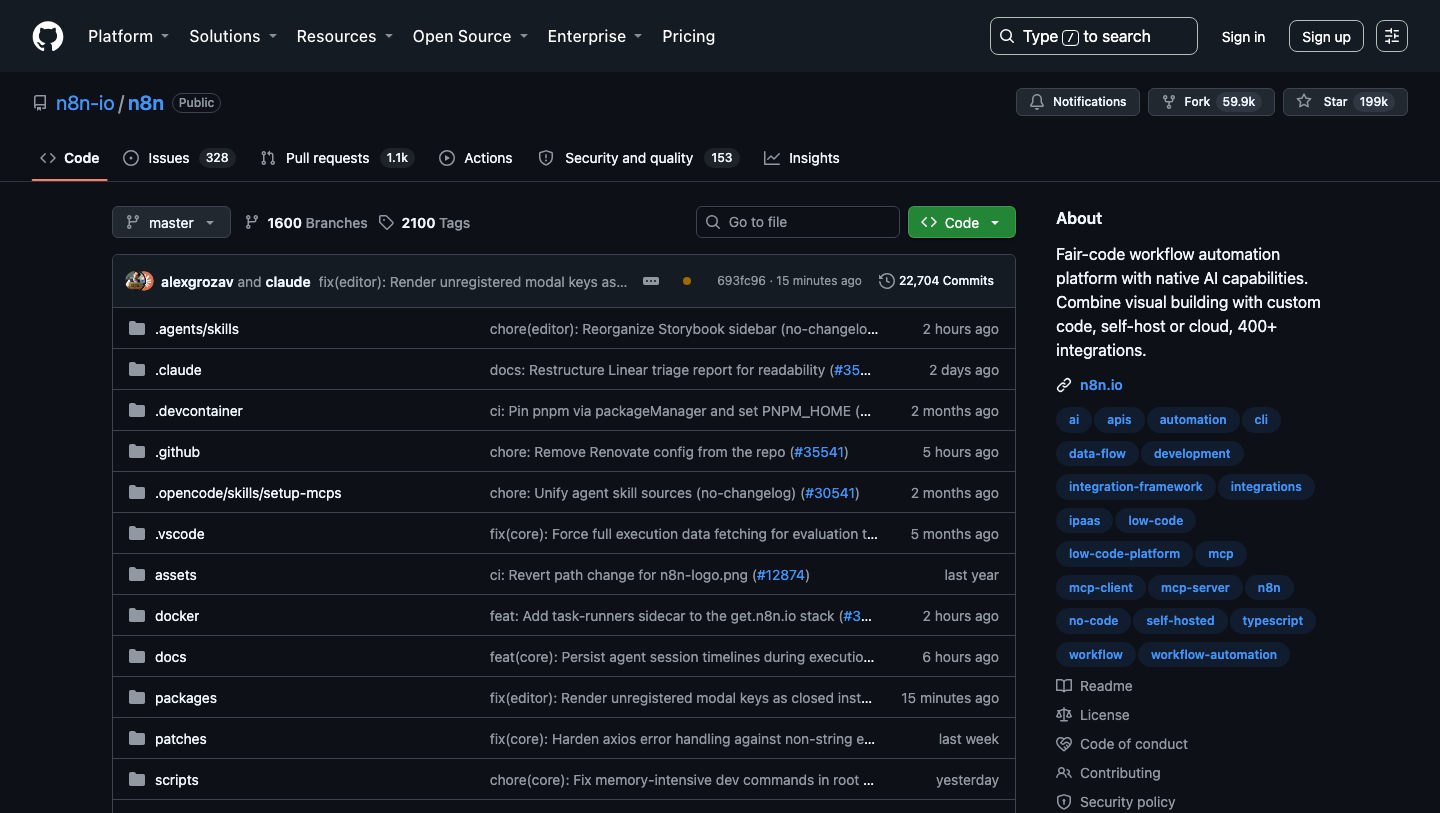Click the Type / to search field
Screen dimensions: 1440x813
1094,36
